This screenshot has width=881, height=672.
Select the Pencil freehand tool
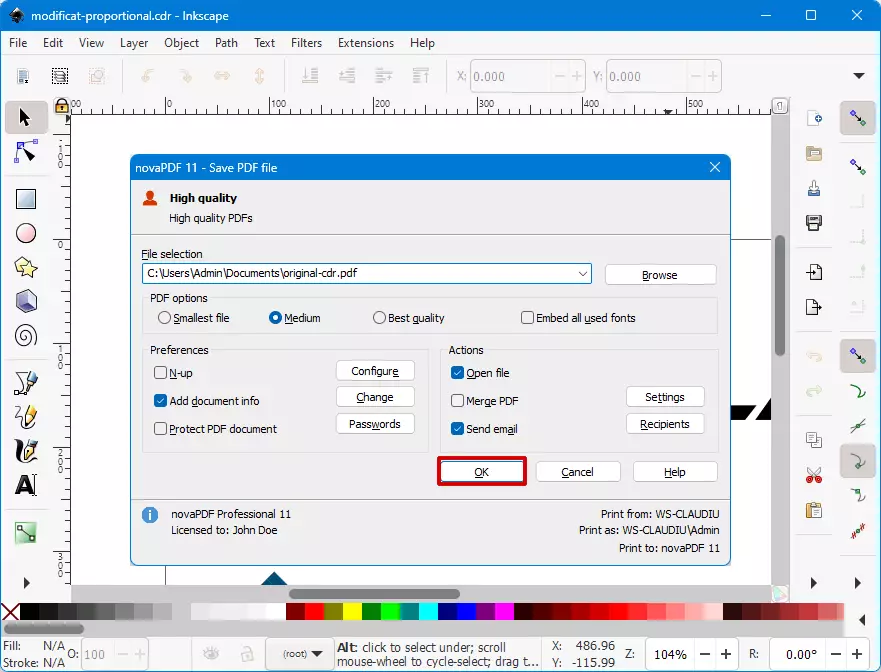pos(26,417)
